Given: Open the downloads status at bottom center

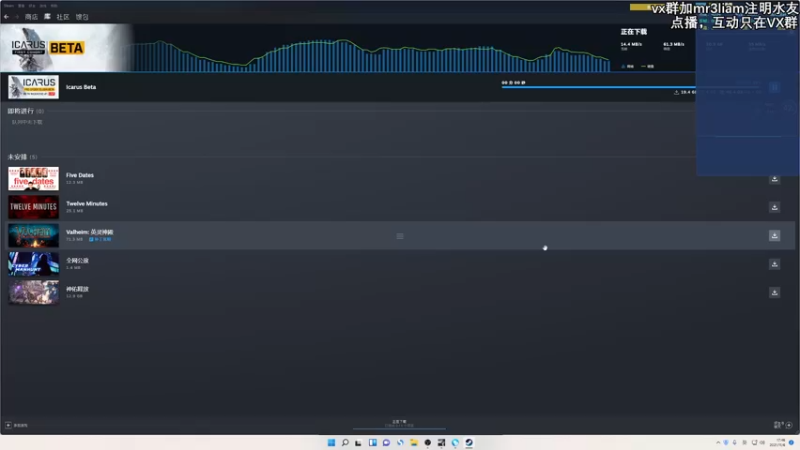Looking at the screenshot, I should (399, 423).
